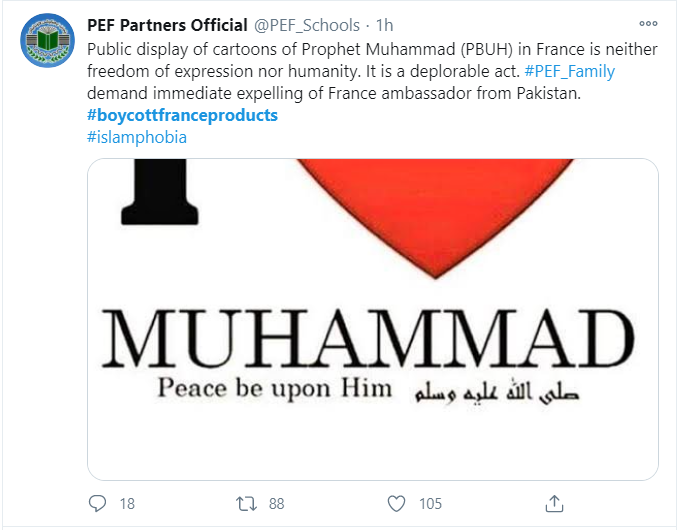Click the reply count 18
Screen dimensions: 679x530
pos(127,504)
